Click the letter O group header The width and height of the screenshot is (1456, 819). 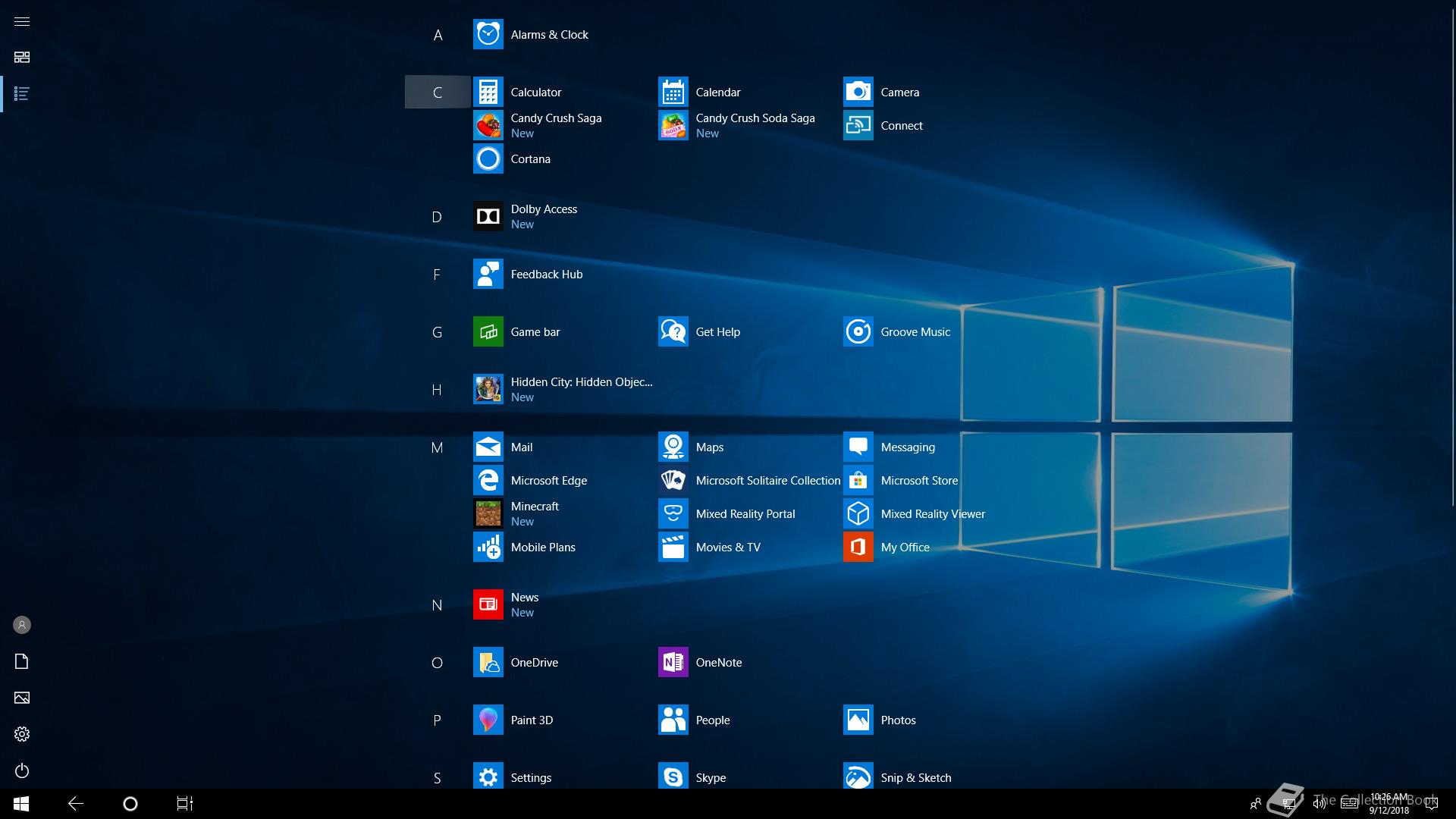[x=438, y=663]
